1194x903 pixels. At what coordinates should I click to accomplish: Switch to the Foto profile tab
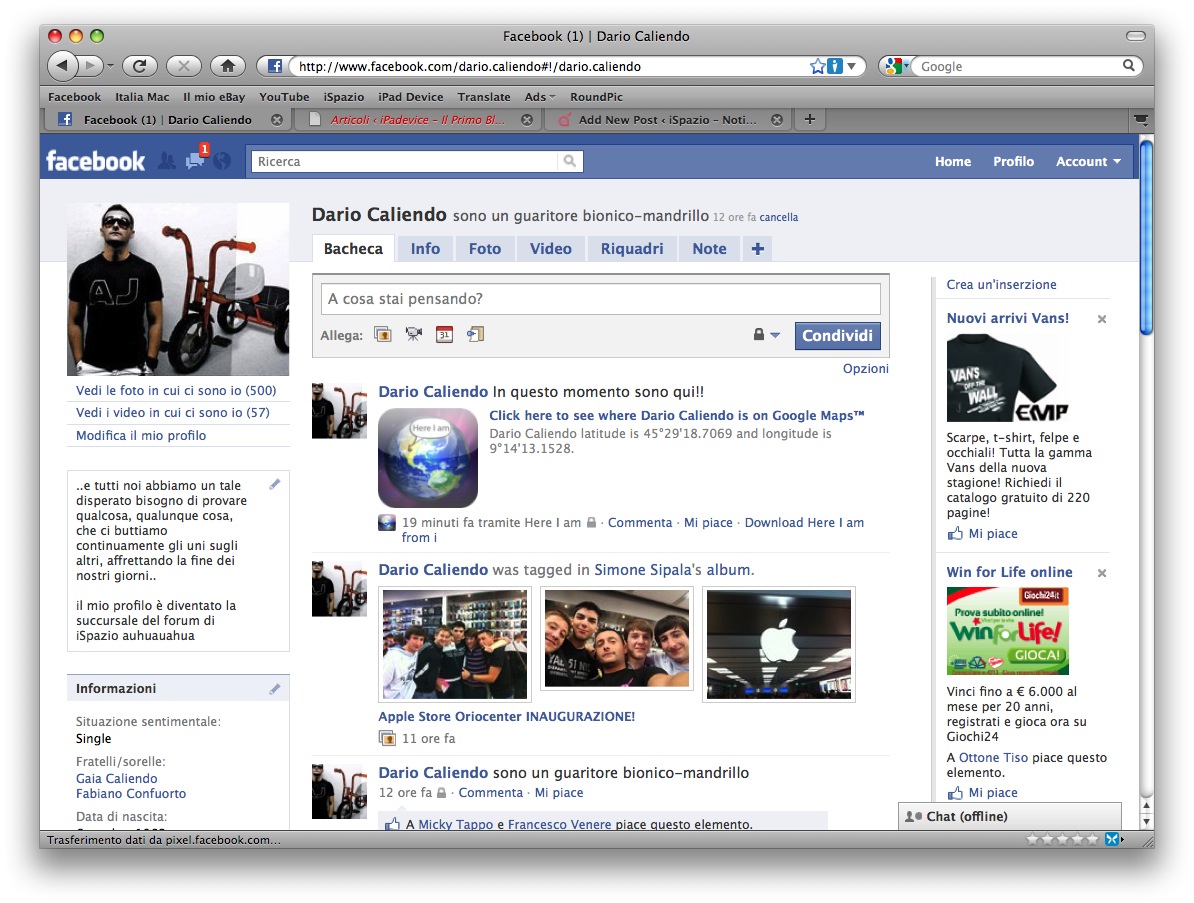point(485,249)
